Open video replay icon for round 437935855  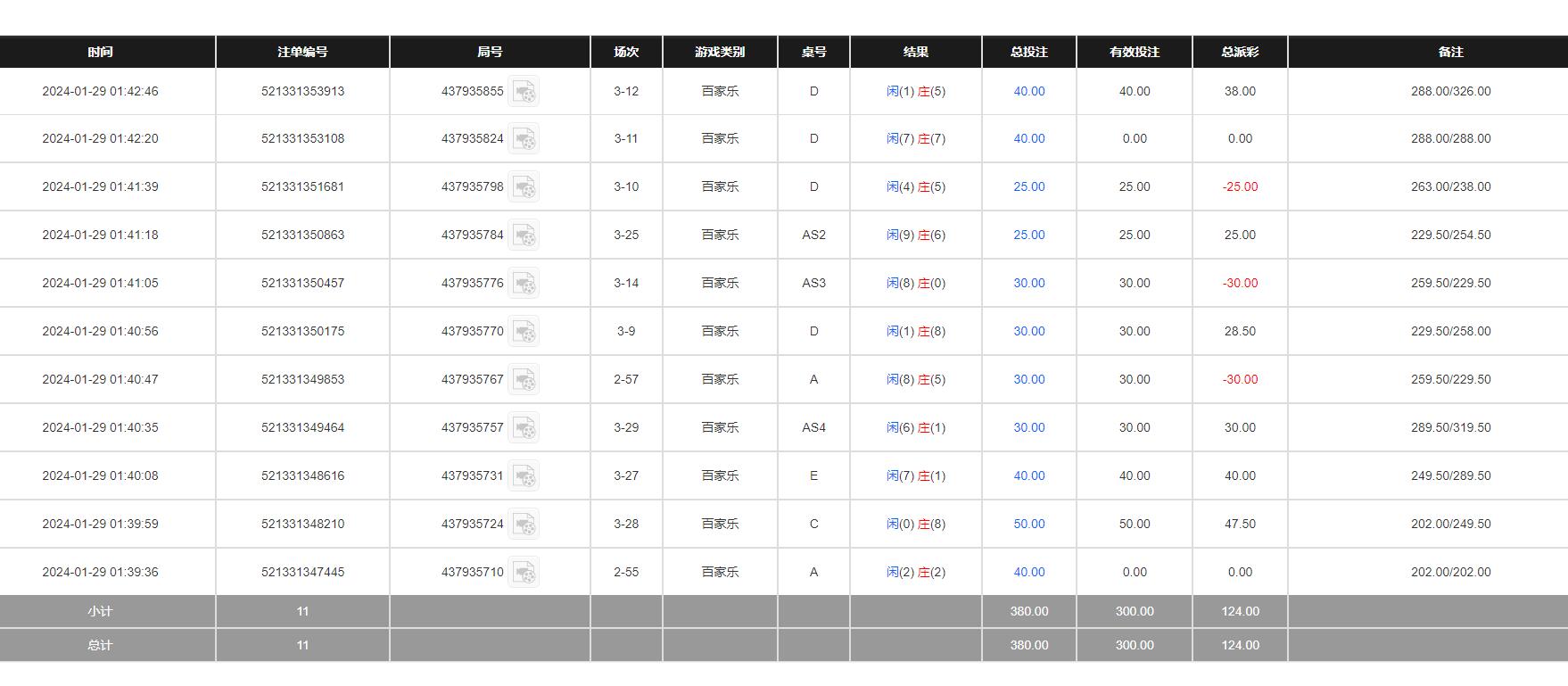[x=524, y=91]
